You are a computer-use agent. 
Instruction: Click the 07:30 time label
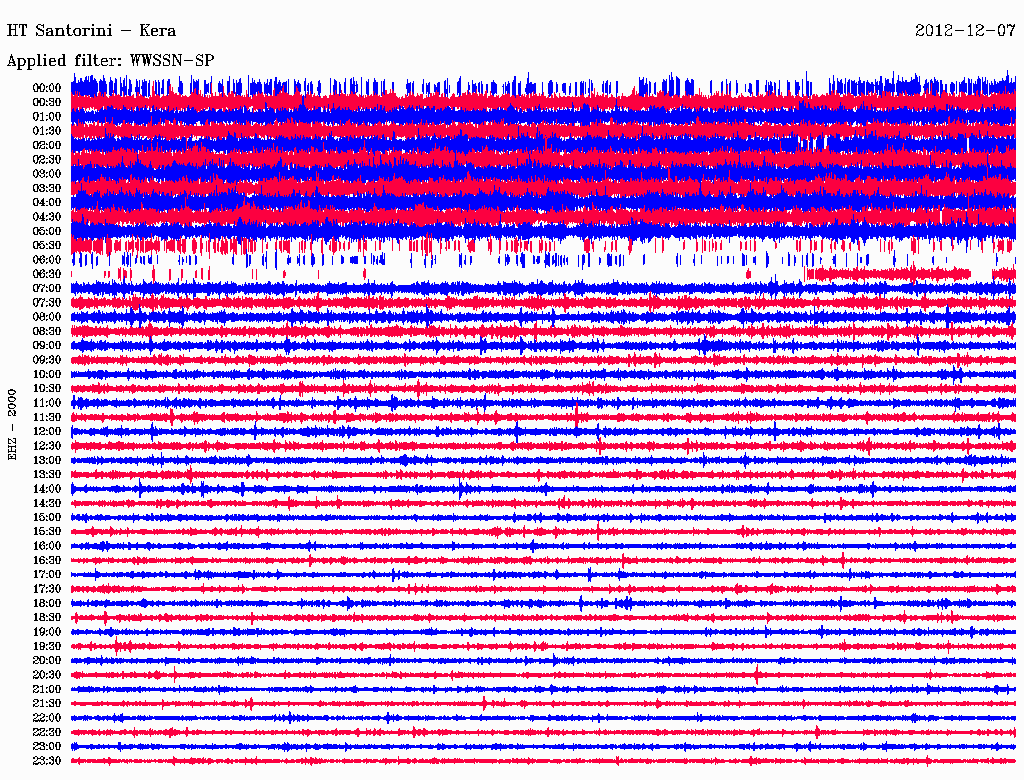click(x=47, y=303)
